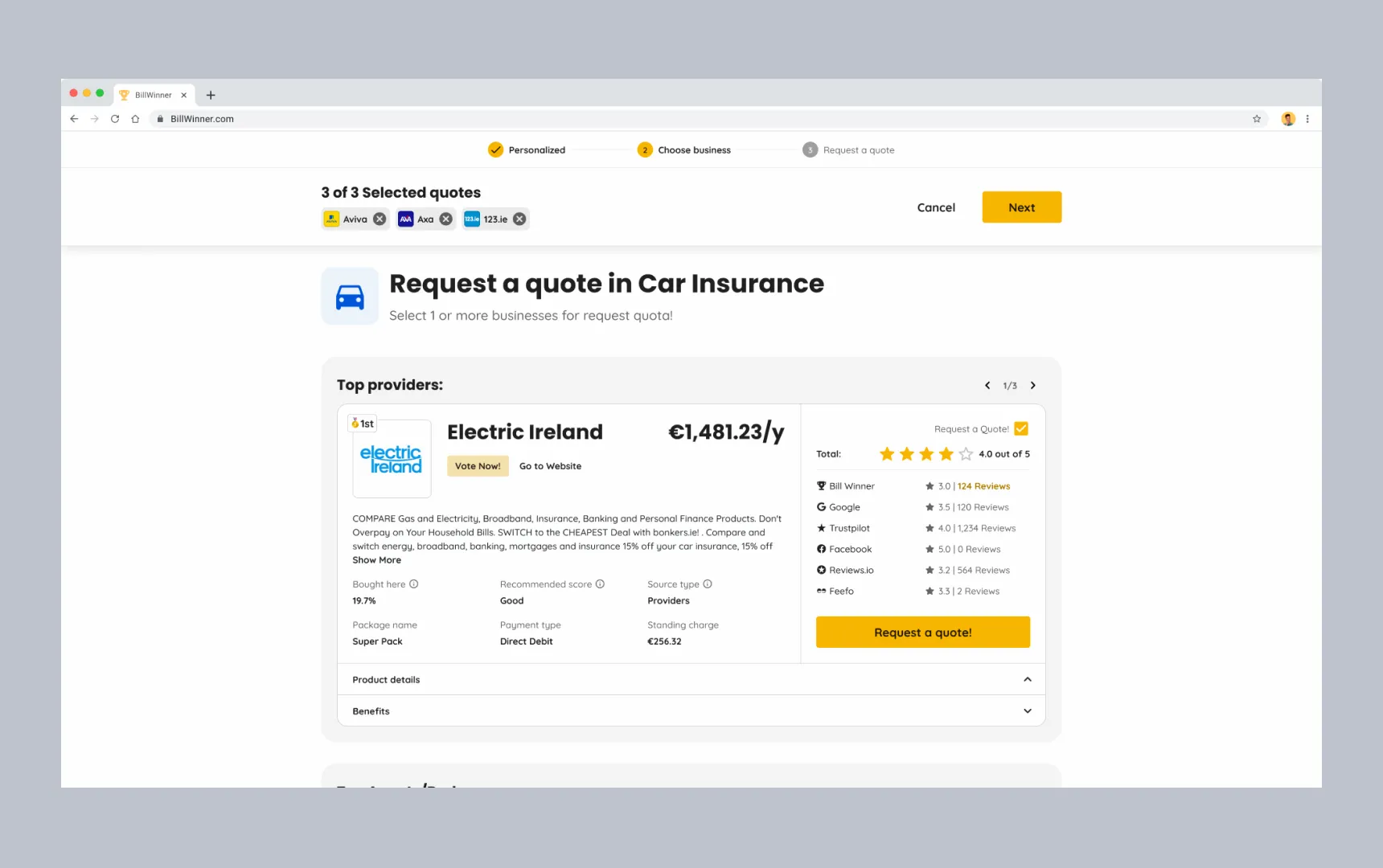This screenshot has width=1383, height=868.
Task: Go to next top provider page
Action: 1033,386
